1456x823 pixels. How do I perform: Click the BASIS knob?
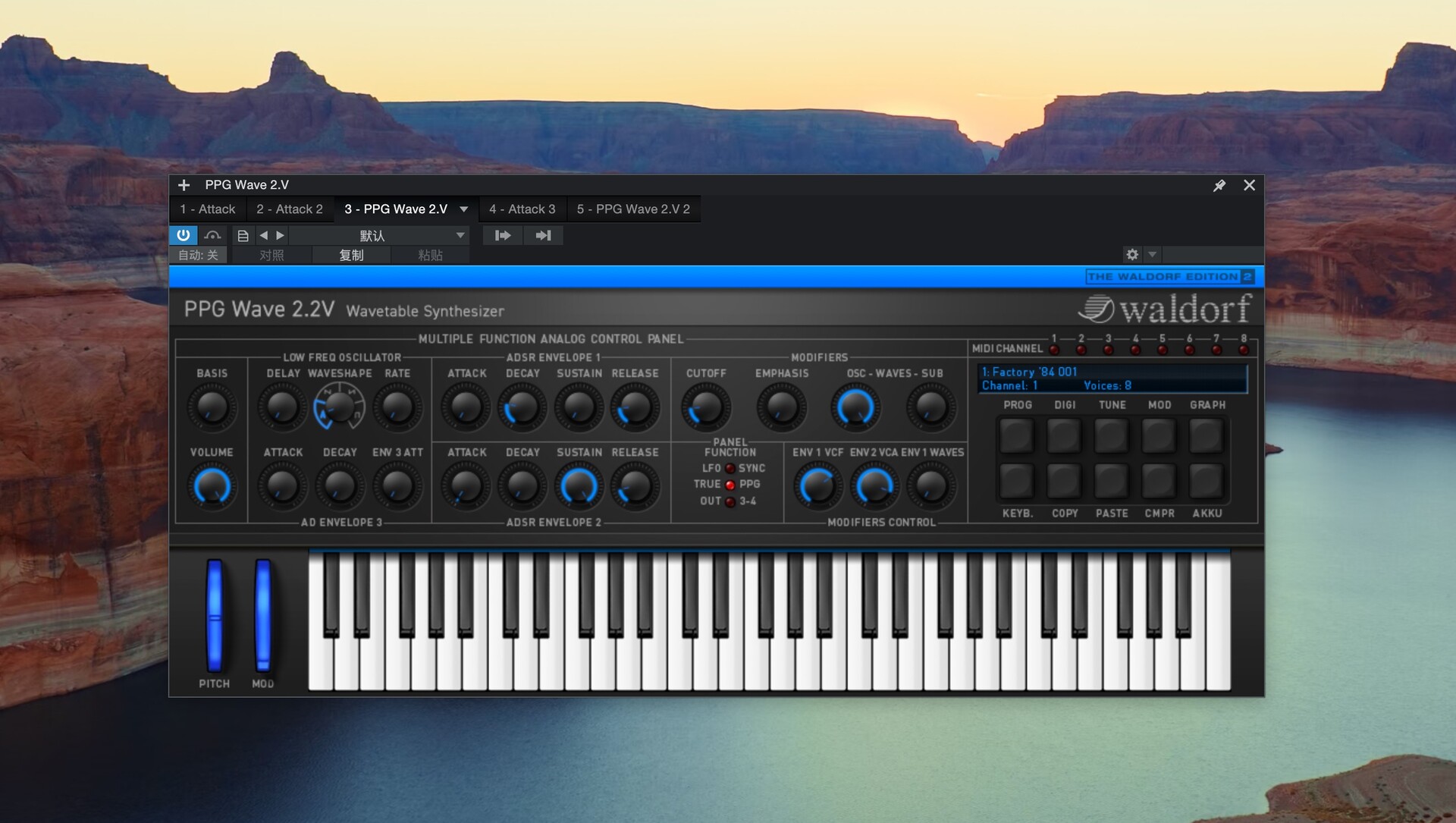212,407
